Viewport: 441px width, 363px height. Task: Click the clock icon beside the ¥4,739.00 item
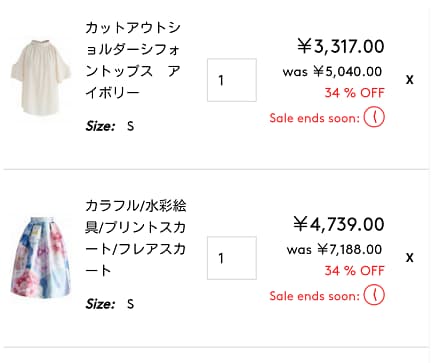point(374,295)
